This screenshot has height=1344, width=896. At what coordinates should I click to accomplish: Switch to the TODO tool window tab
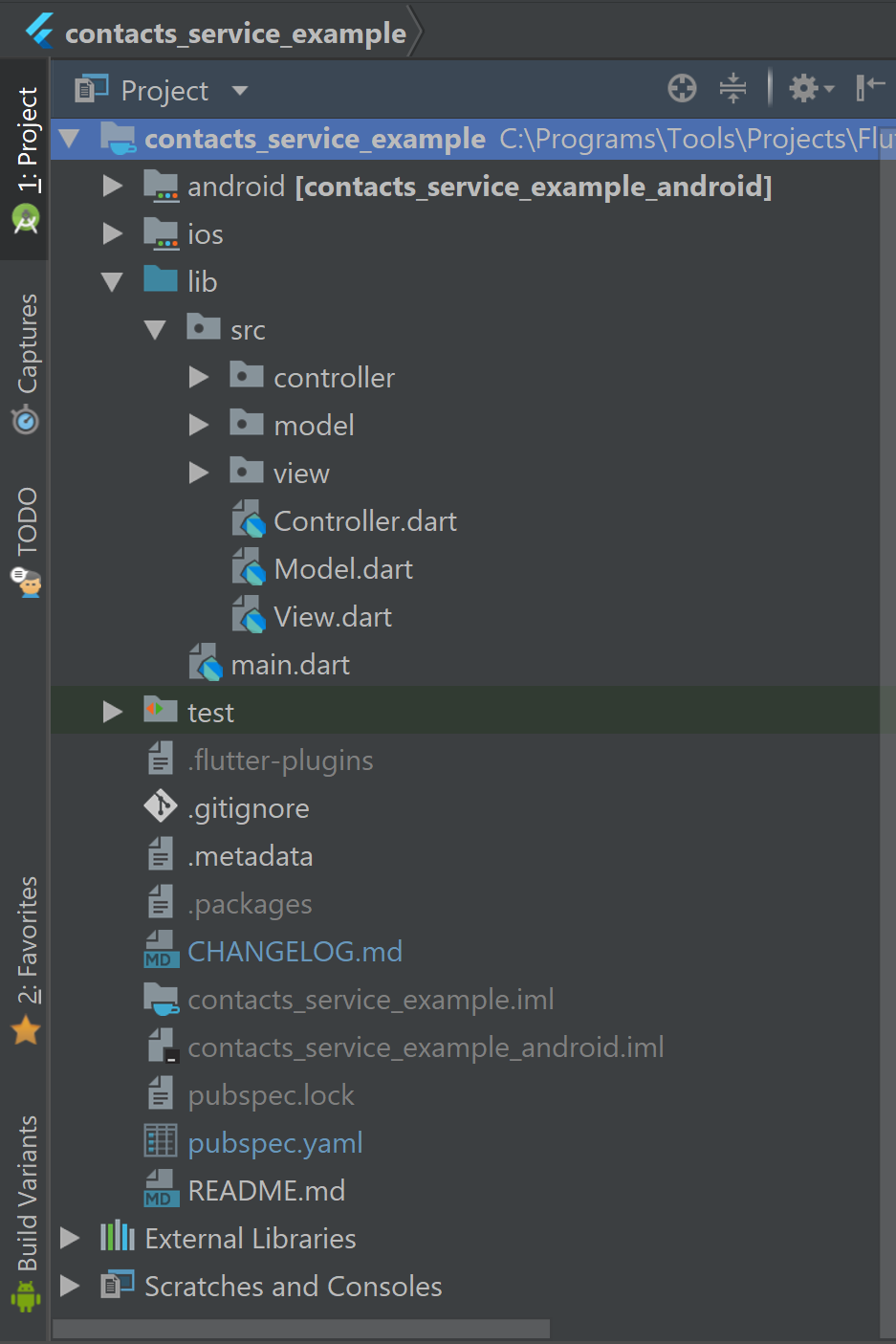point(26,540)
